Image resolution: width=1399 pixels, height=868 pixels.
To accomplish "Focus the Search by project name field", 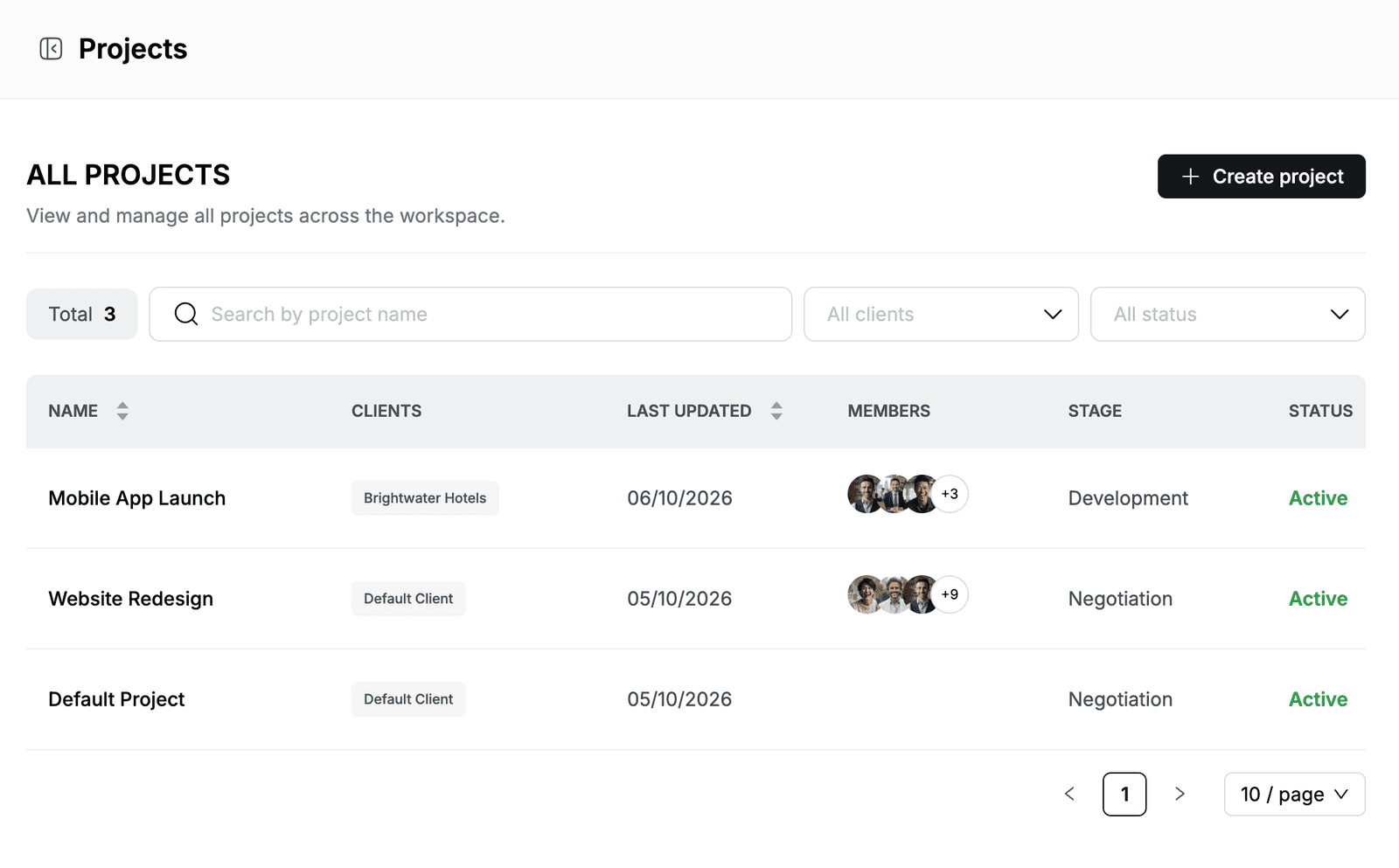I will coord(470,314).
